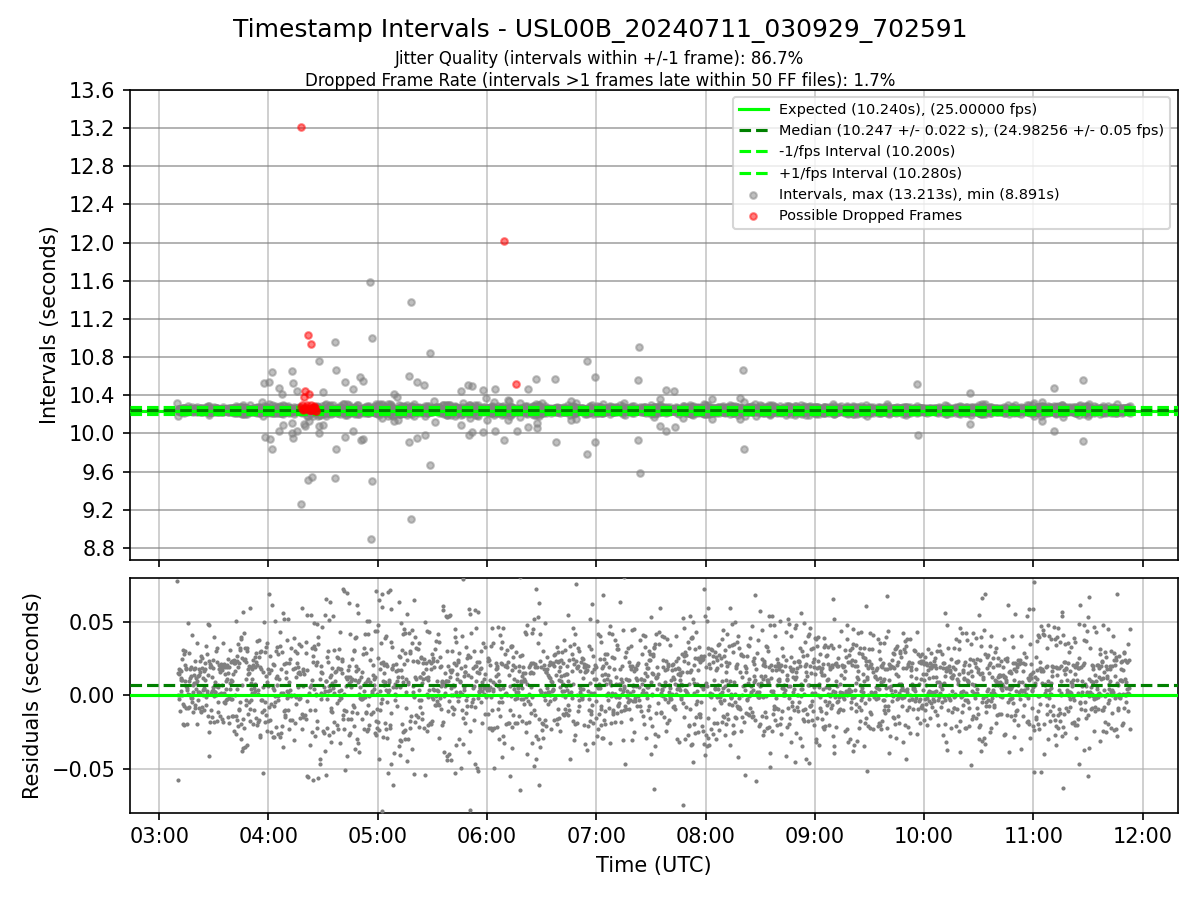Click the plot title 'Timestamp Intervals - USL00B_20240711_030929_702591'

coord(600,29)
